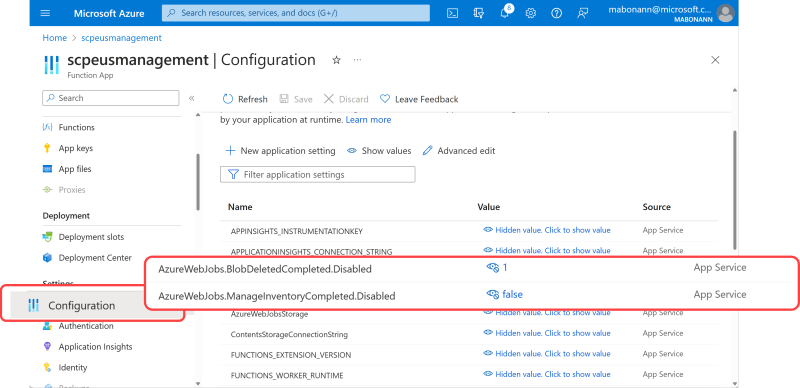This screenshot has width=800, height=388.
Task: Open APPLICATIONINSIGHTS_CONNECTION_STRING setting
Action: pyautogui.click(x=311, y=251)
